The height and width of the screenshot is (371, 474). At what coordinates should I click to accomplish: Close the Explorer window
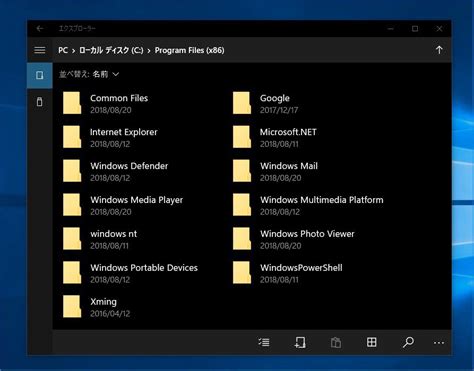pos(439,29)
